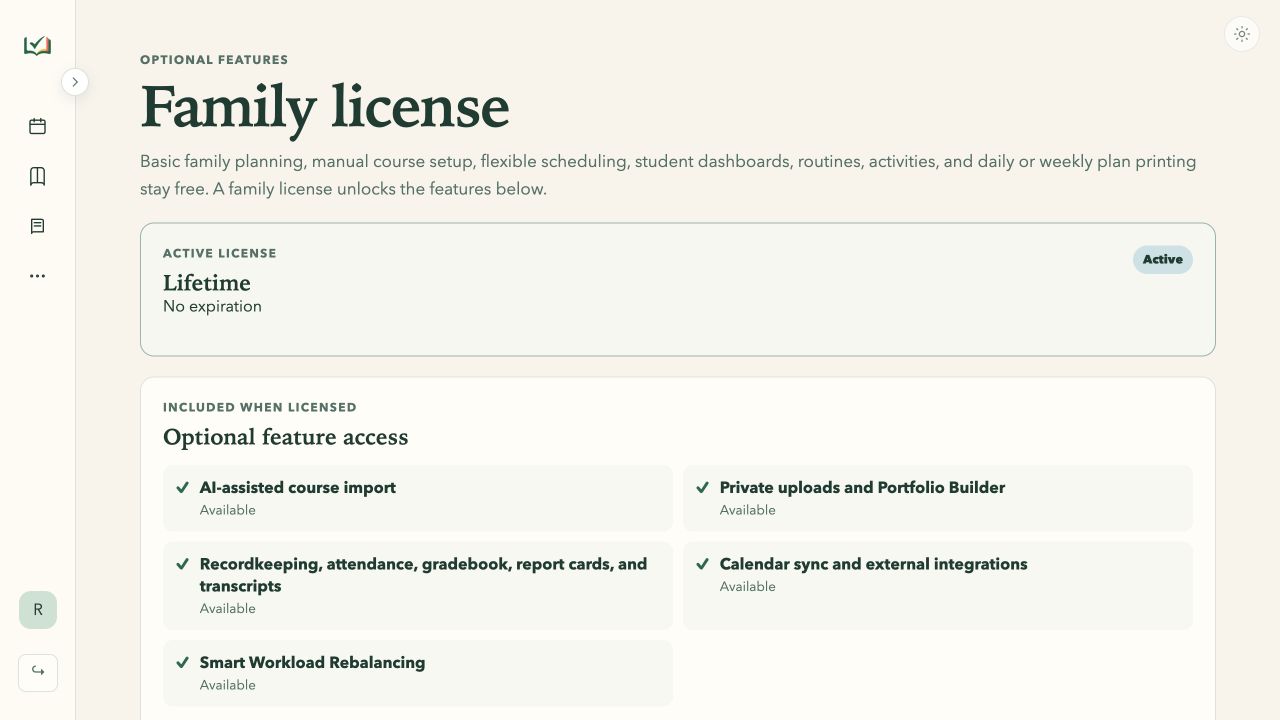The width and height of the screenshot is (1280, 720).
Task: Click the ACTIVE LICENSE label
Action: (220, 254)
